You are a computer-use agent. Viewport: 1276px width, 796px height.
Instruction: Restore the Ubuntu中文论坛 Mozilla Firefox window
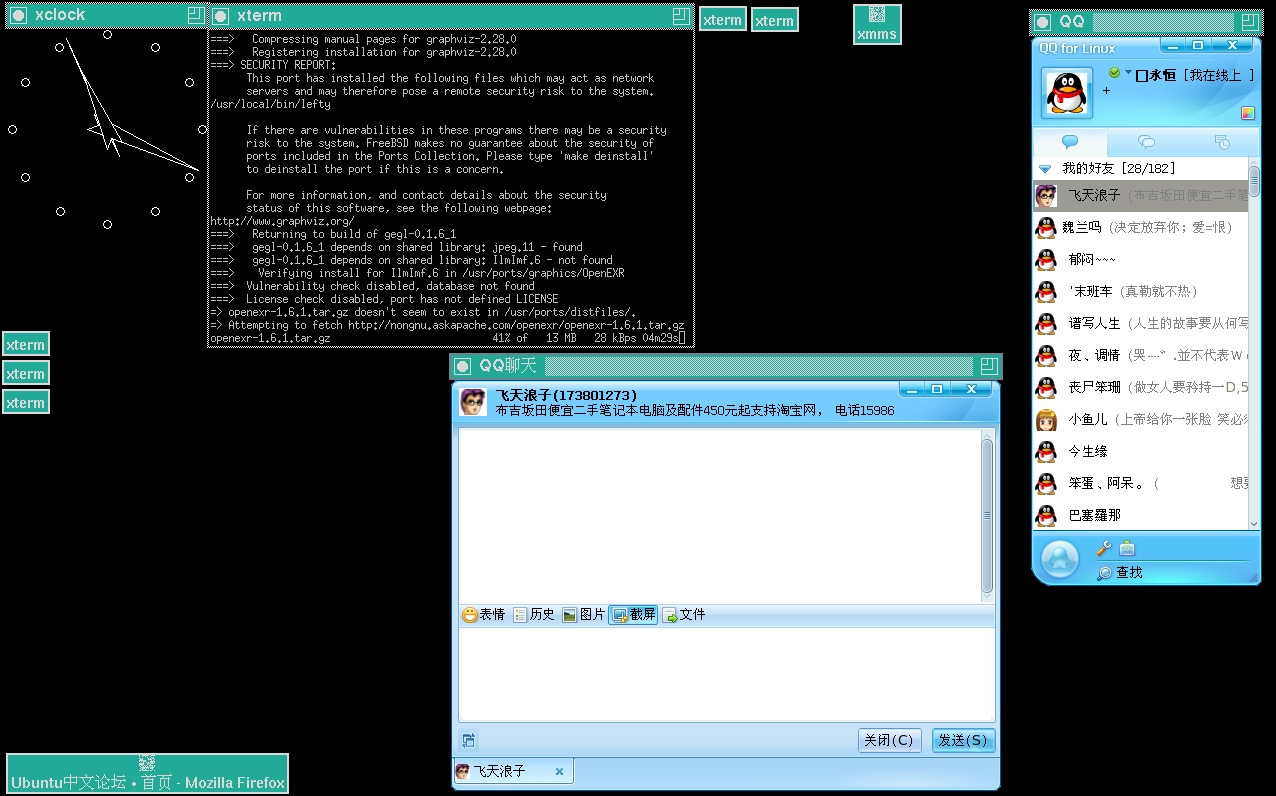click(148, 773)
